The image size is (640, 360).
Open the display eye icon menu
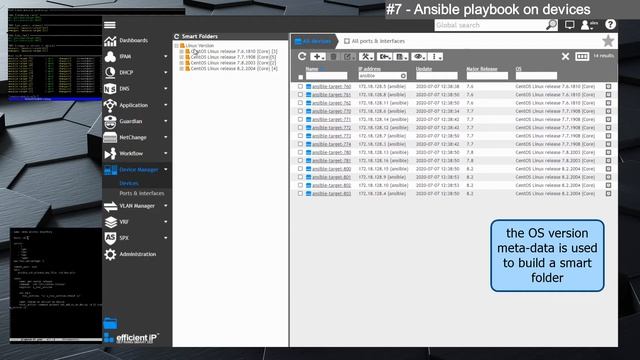[418, 56]
